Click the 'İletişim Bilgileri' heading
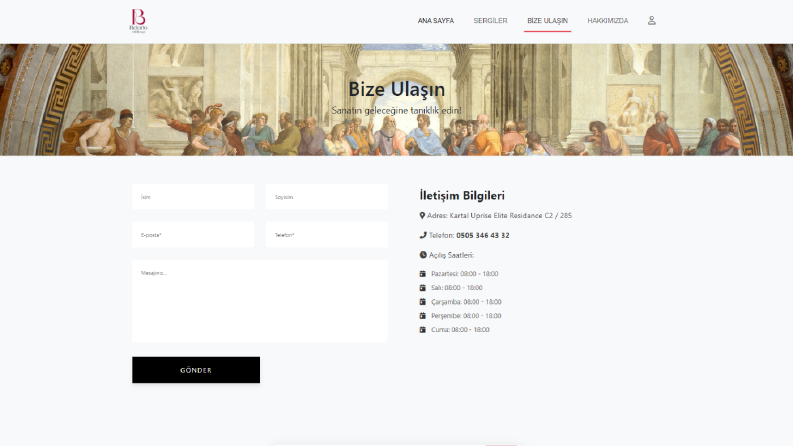793x446 pixels. click(462, 195)
